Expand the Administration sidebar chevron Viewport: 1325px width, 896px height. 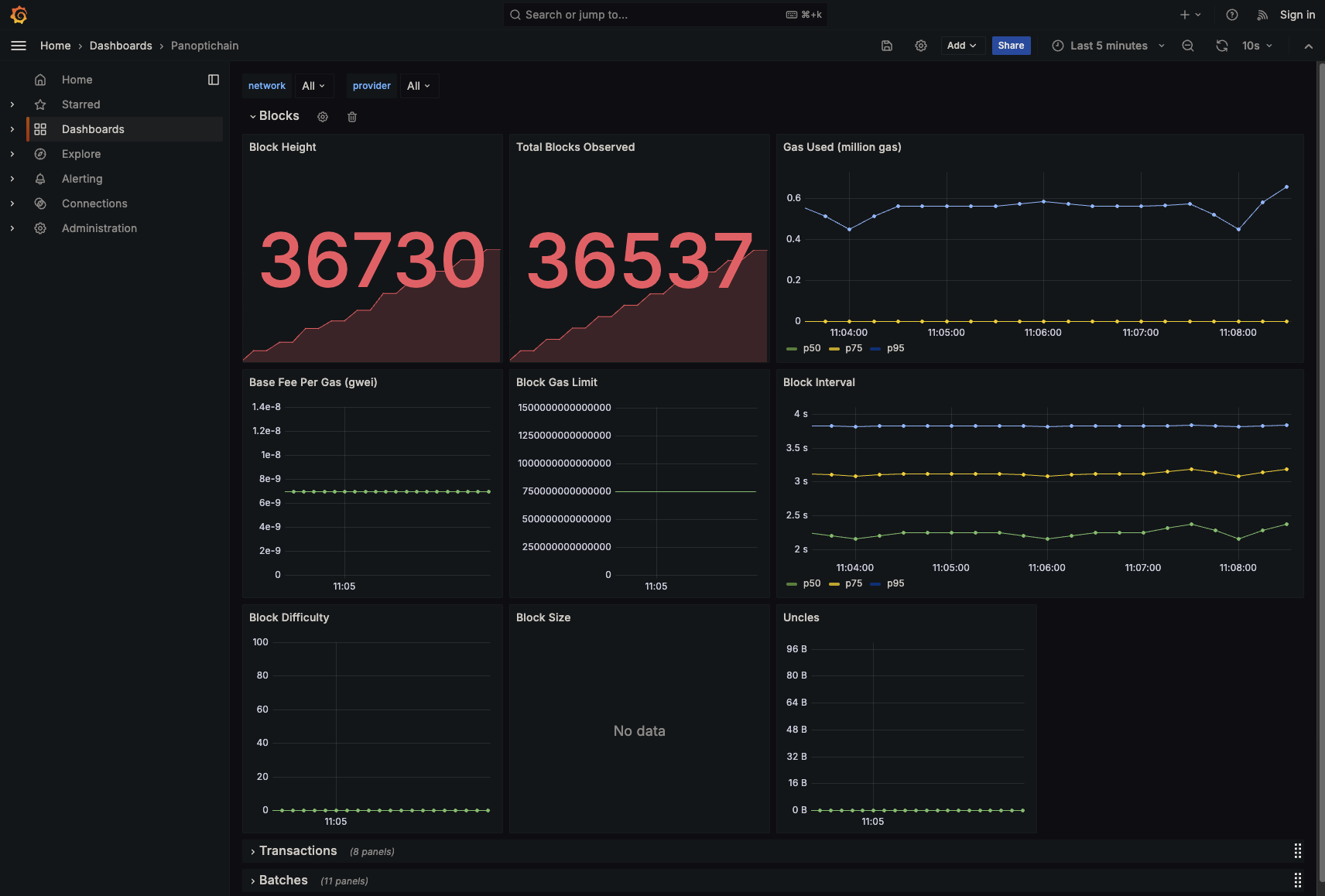point(12,228)
